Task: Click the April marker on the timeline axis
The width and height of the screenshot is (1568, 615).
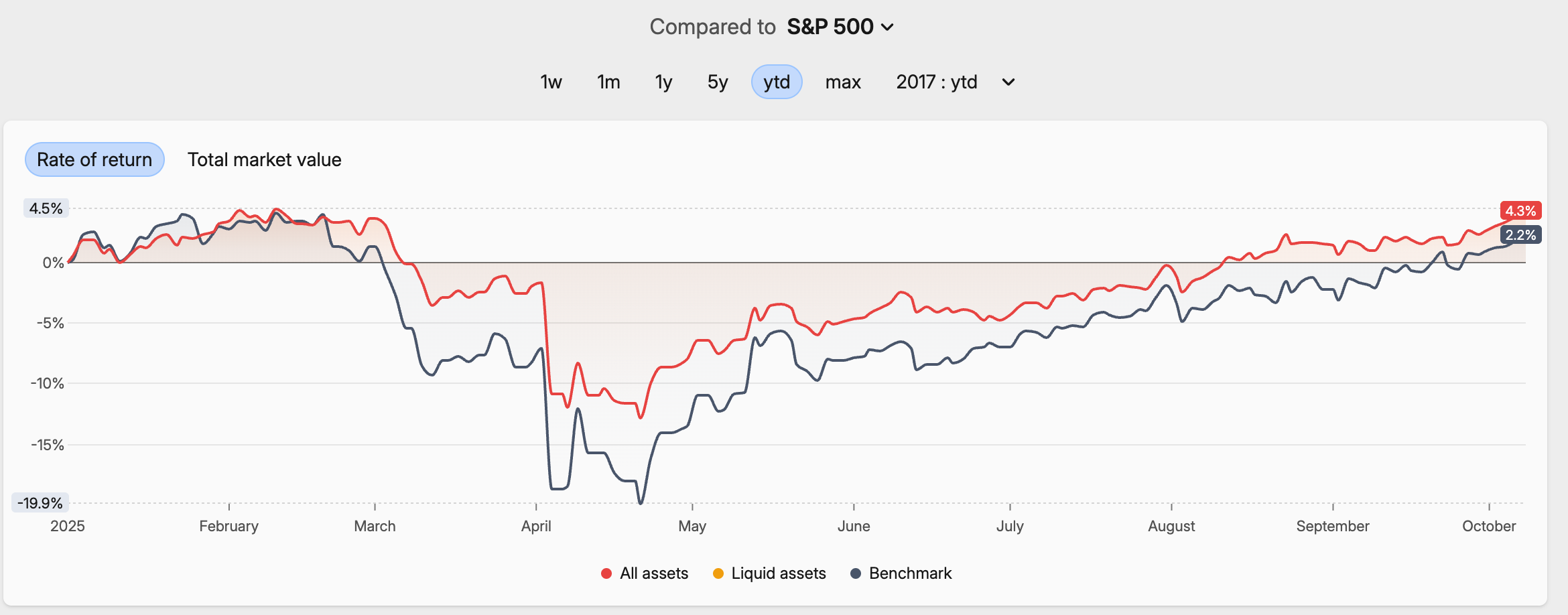Action: pos(536,526)
